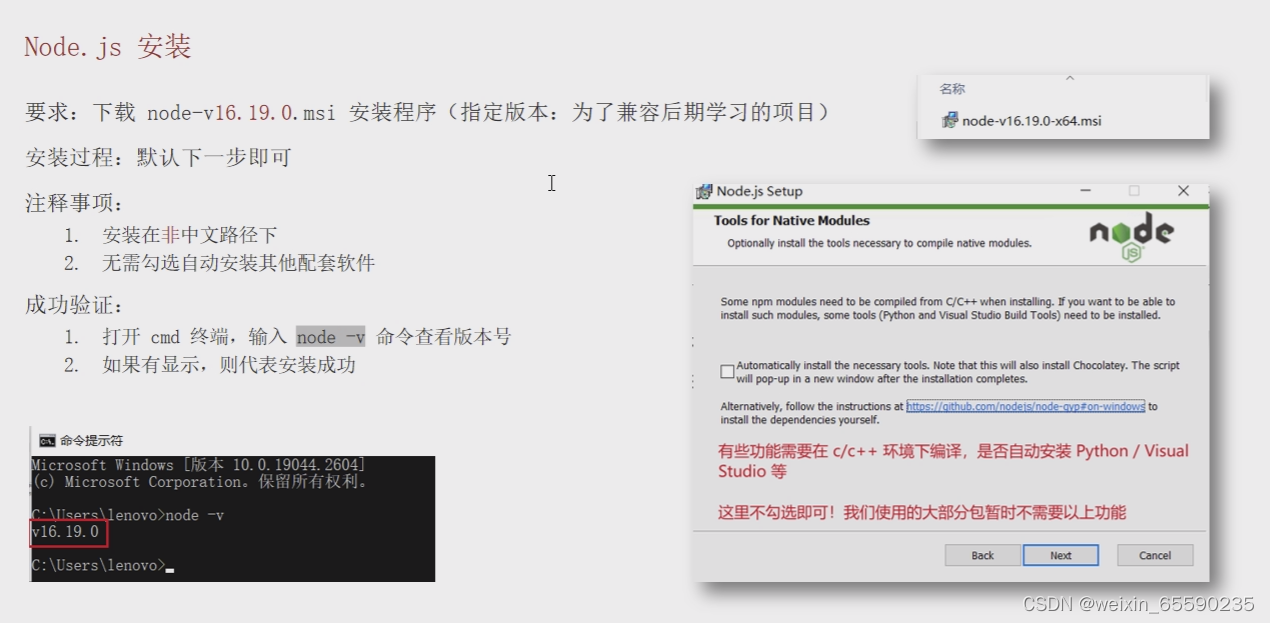
Task: Click the C:\Users\lenovo> prompt cursor line
Action: click(102, 566)
